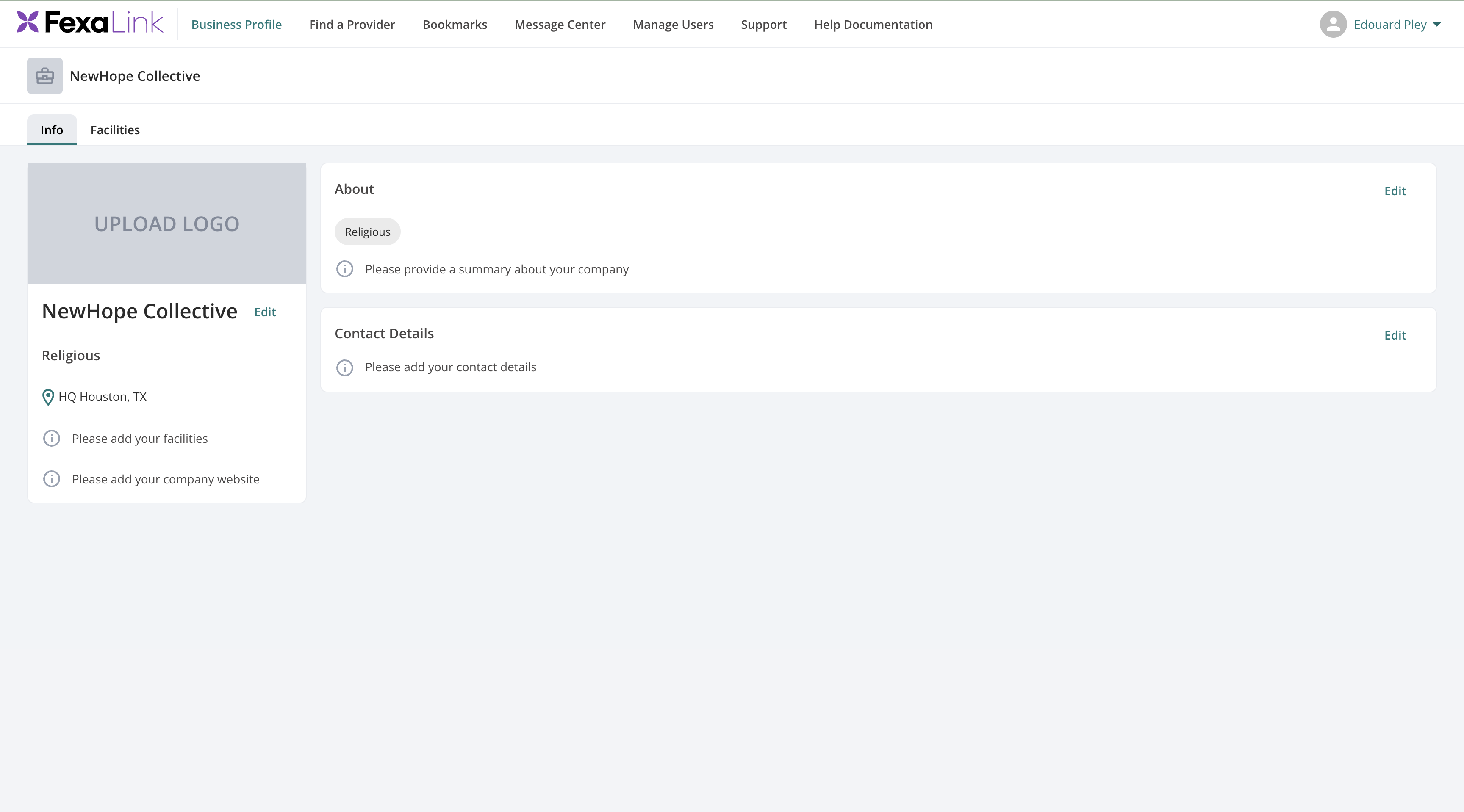Go to Find a Provider
Image resolution: width=1464 pixels, height=812 pixels.
352,25
